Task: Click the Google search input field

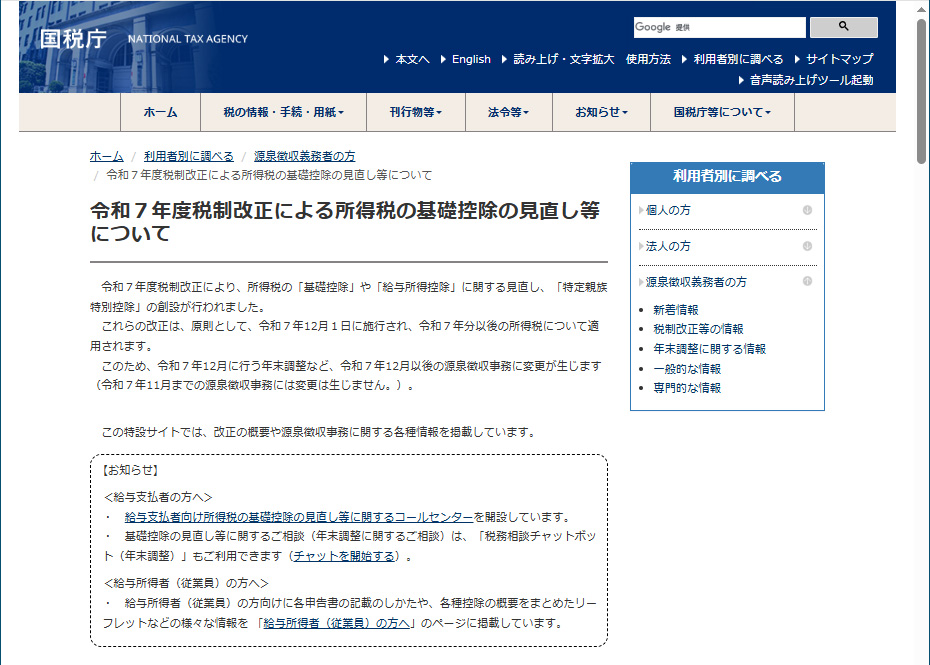Action: pos(718,27)
